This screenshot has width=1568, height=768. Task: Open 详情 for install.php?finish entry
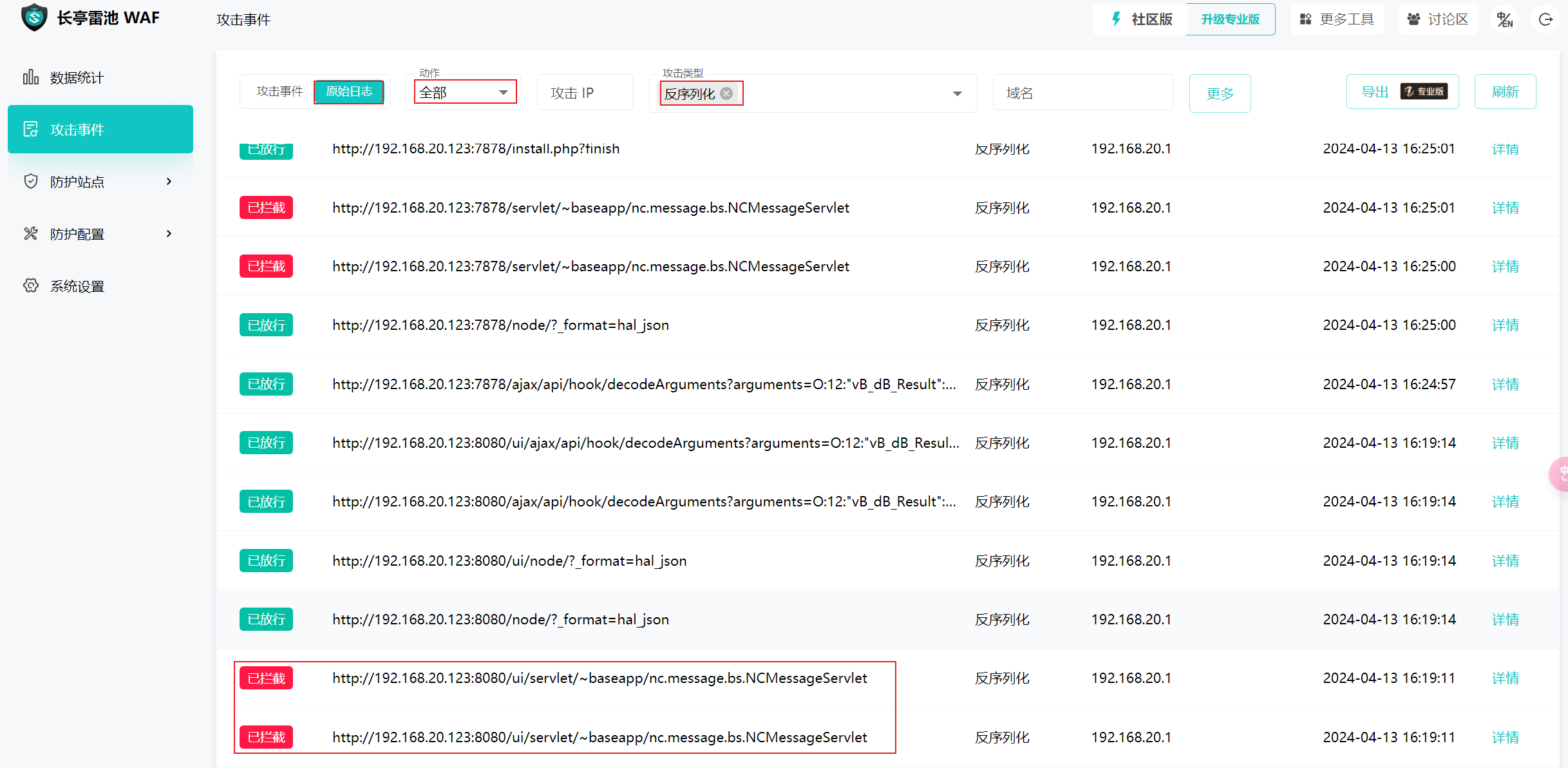click(1505, 149)
